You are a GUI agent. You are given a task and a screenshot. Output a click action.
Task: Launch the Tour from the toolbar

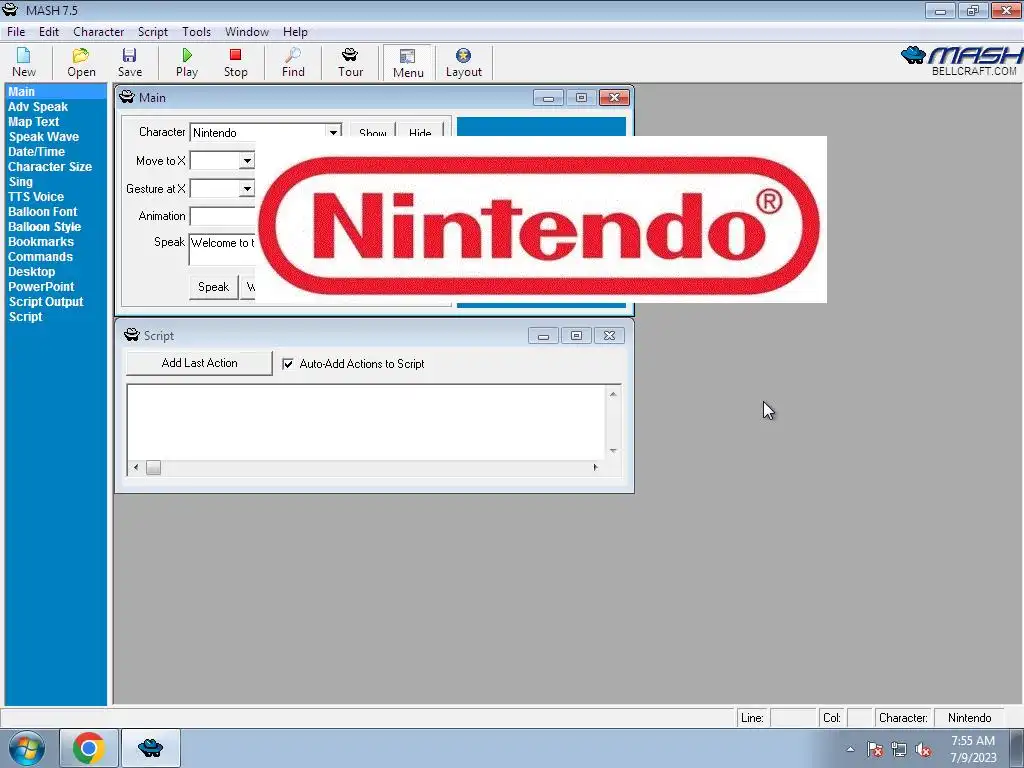(x=350, y=63)
